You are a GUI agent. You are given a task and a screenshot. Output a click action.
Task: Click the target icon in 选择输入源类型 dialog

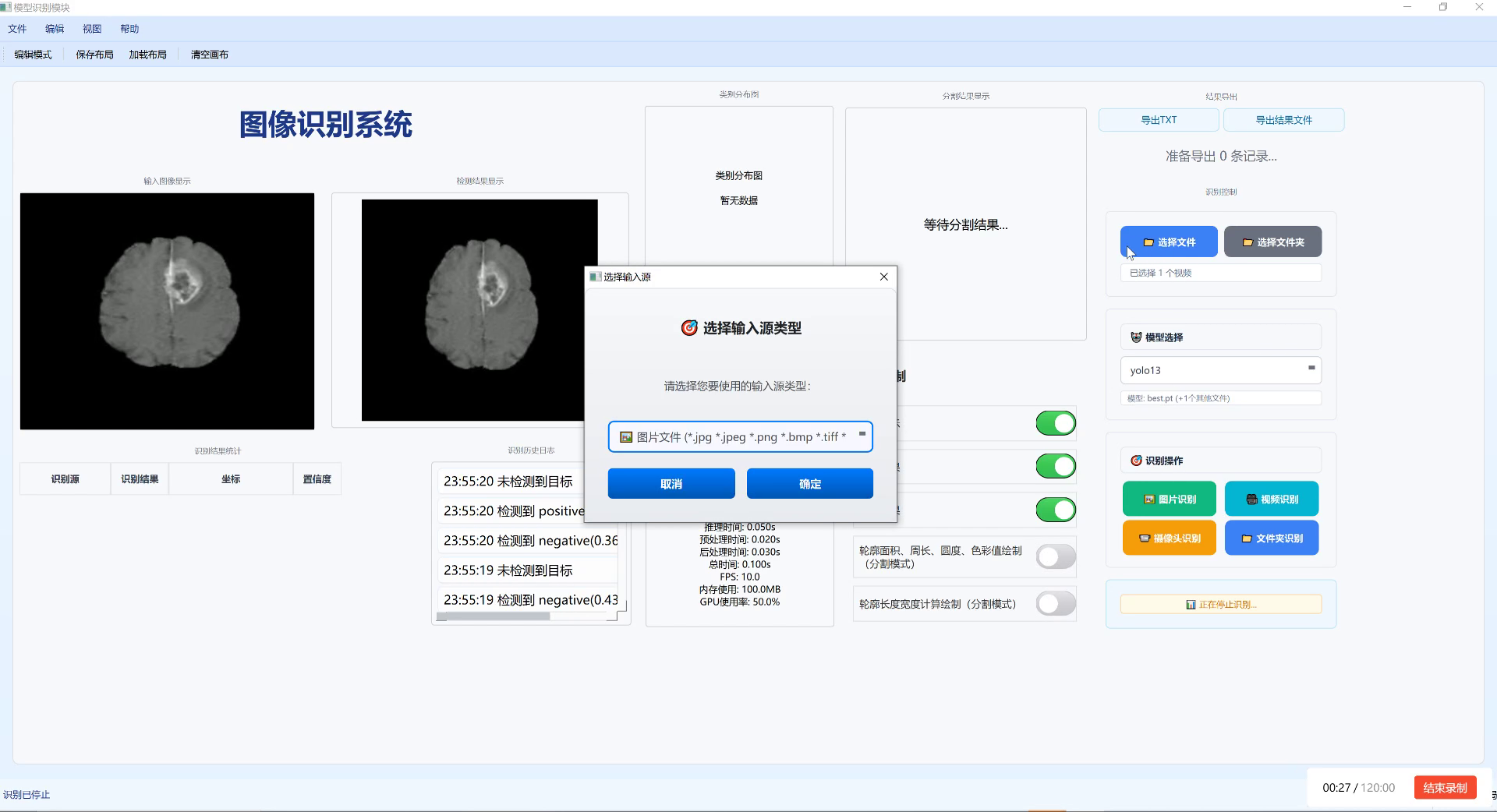coord(688,328)
